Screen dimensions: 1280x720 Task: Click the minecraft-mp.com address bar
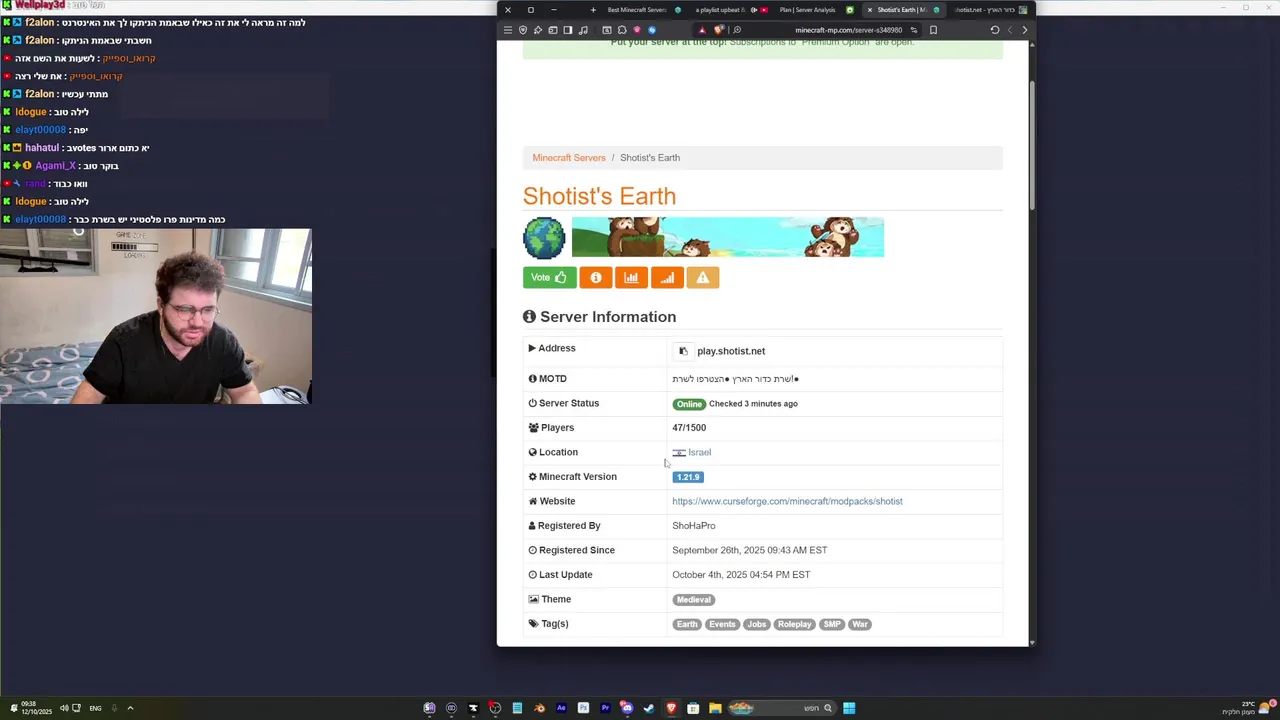pyautogui.click(x=848, y=30)
